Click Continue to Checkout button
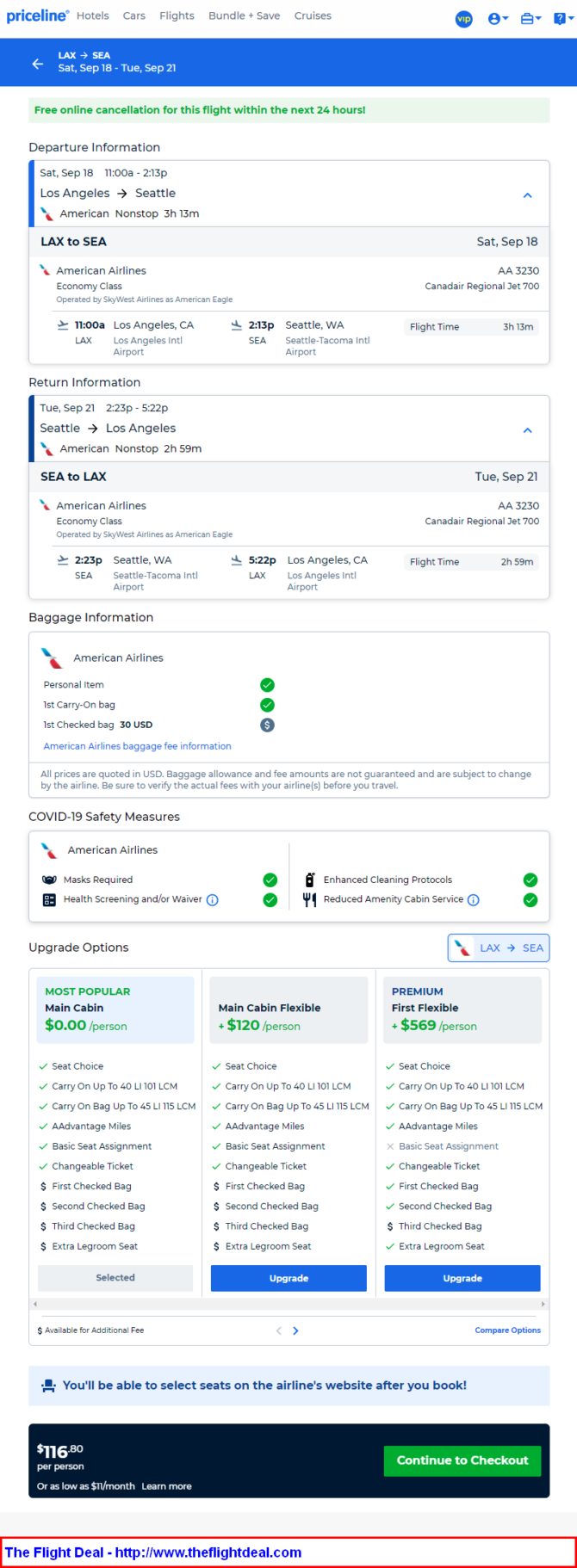Image resolution: width=577 pixels, height=1568 pixels. pyautogui.click(x=462, y=1460)
